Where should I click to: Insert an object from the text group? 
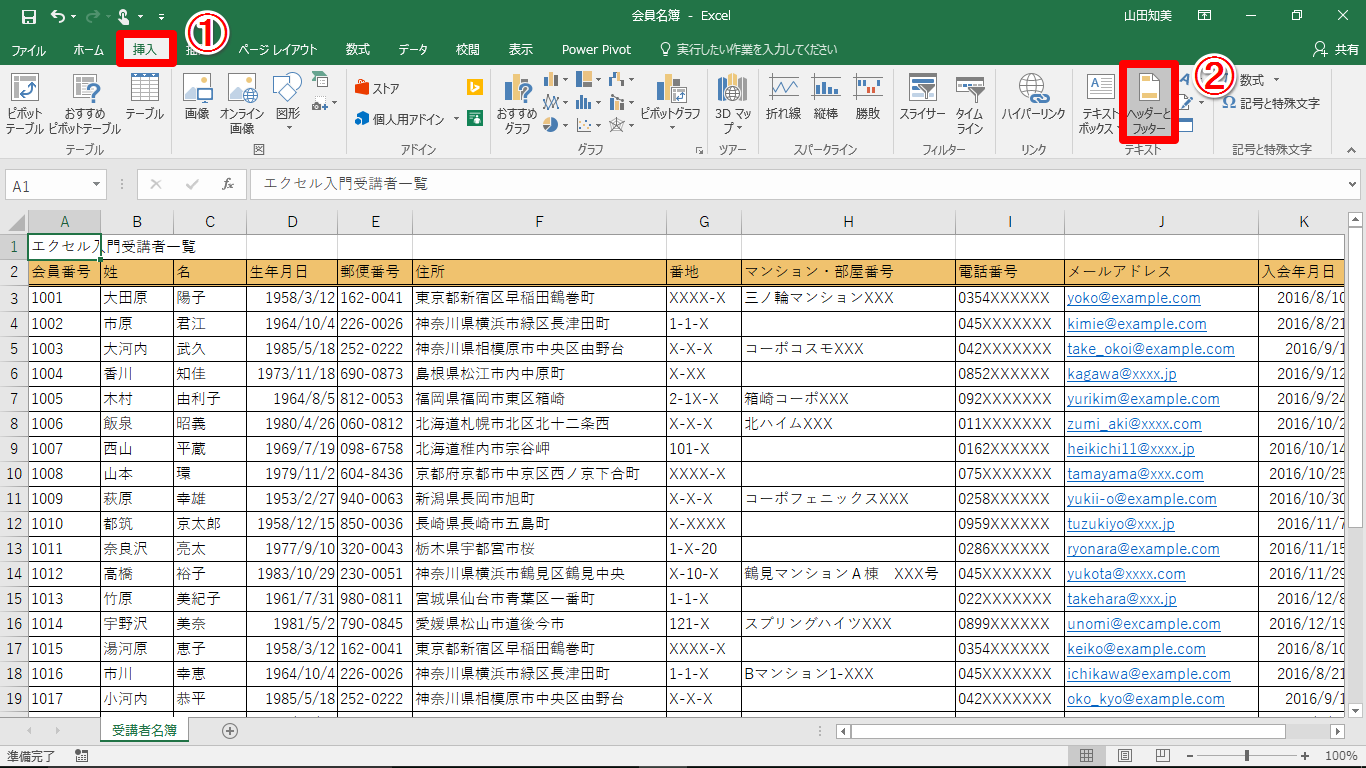tap(1185, 125)
